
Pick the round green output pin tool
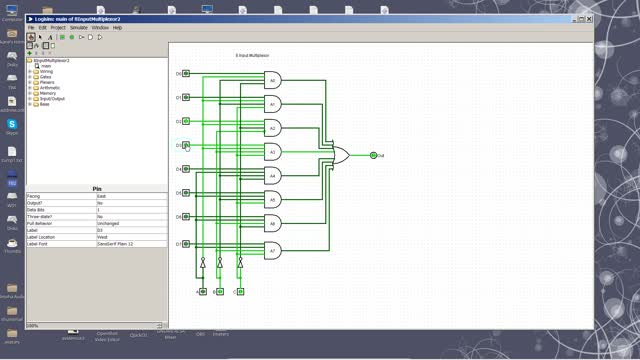pos(72,37)
